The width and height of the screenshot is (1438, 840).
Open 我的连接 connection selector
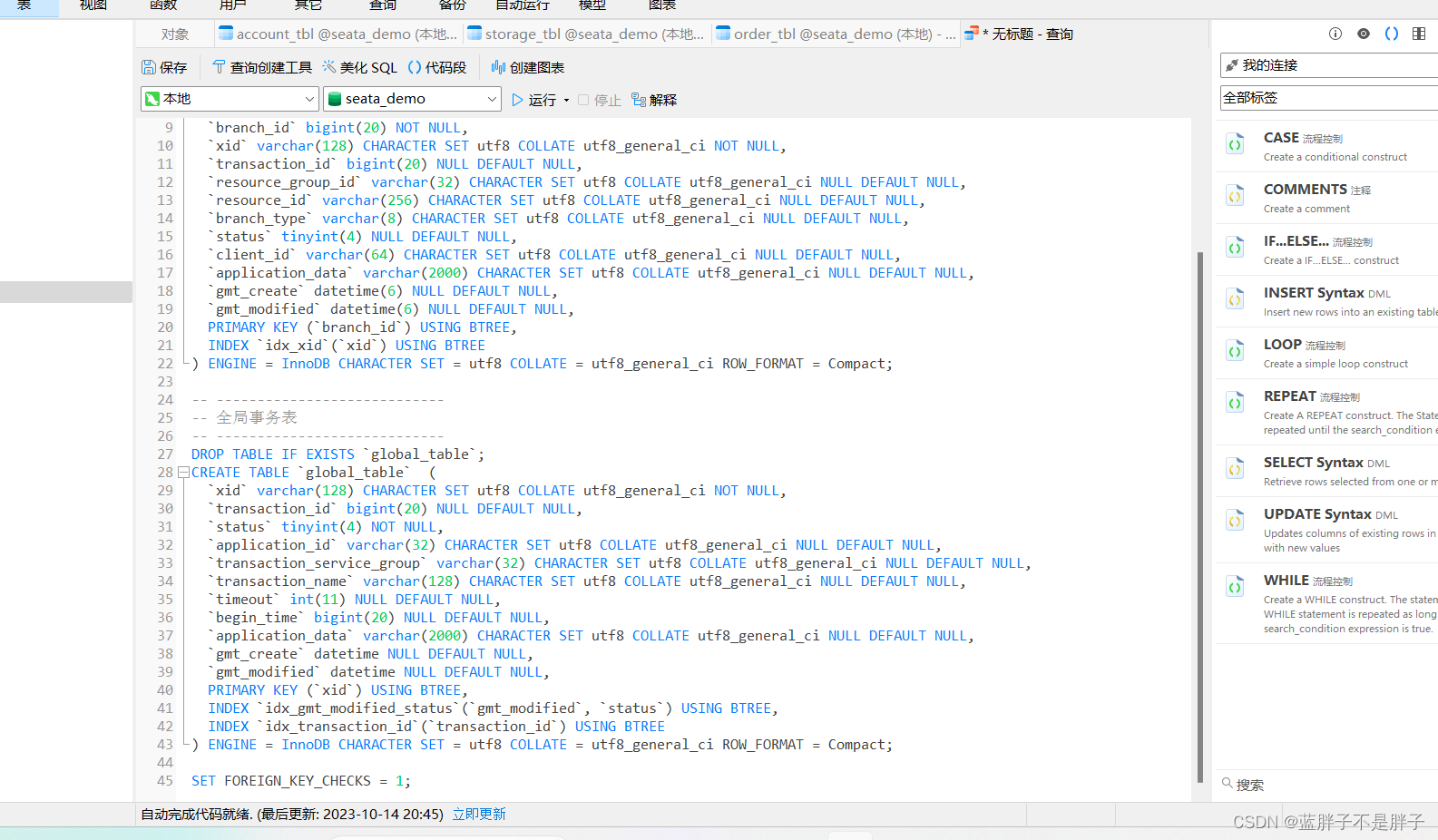coord(1329,65)
